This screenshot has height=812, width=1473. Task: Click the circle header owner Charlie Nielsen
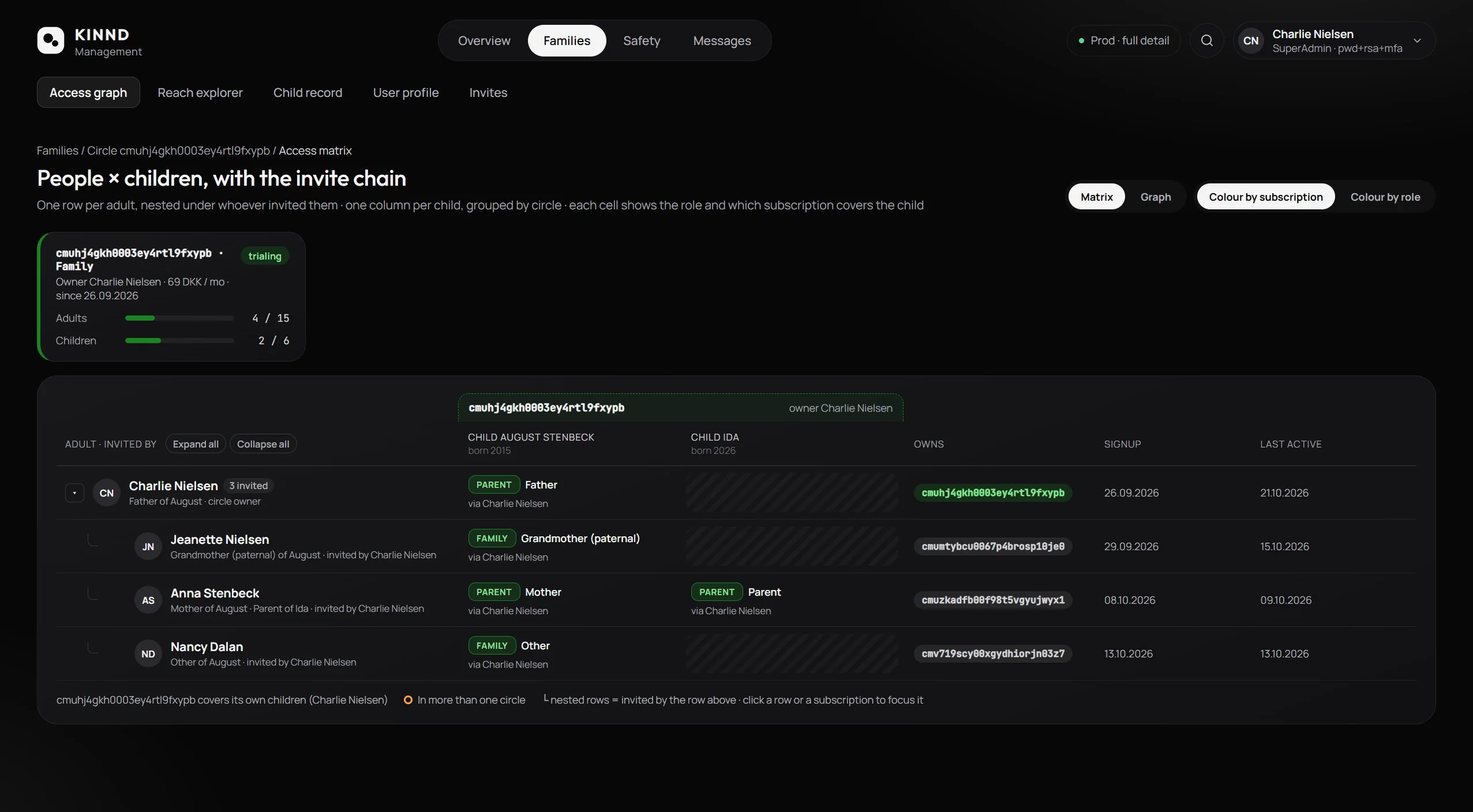pos(841,408)
